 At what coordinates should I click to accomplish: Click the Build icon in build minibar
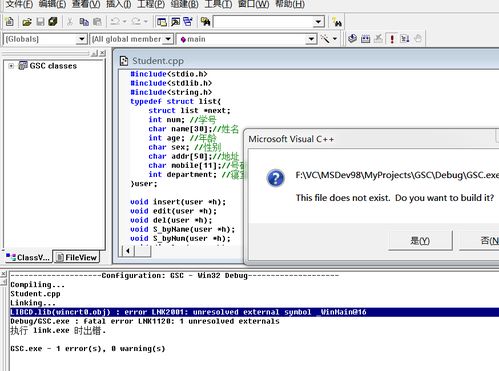pos(365,39)
